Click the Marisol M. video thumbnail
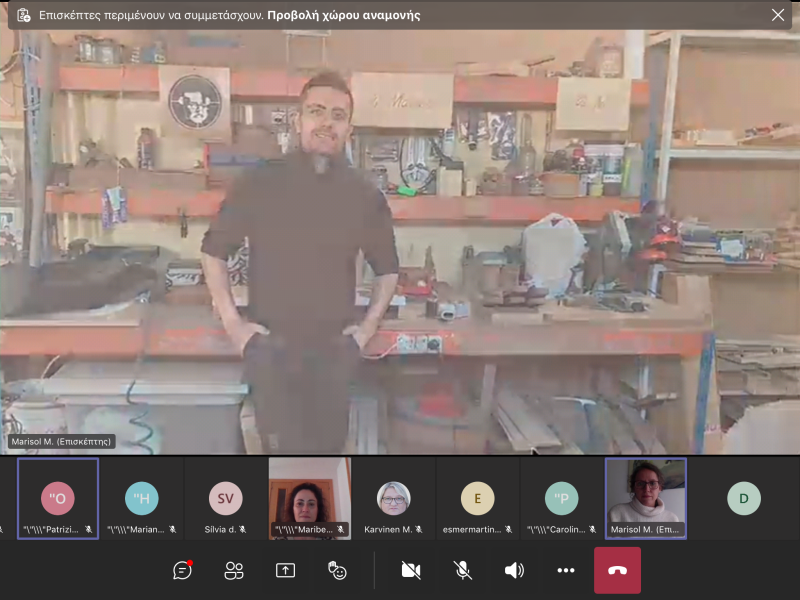The height and width of the screenshot is (600, 800). (x=646, y=497)
